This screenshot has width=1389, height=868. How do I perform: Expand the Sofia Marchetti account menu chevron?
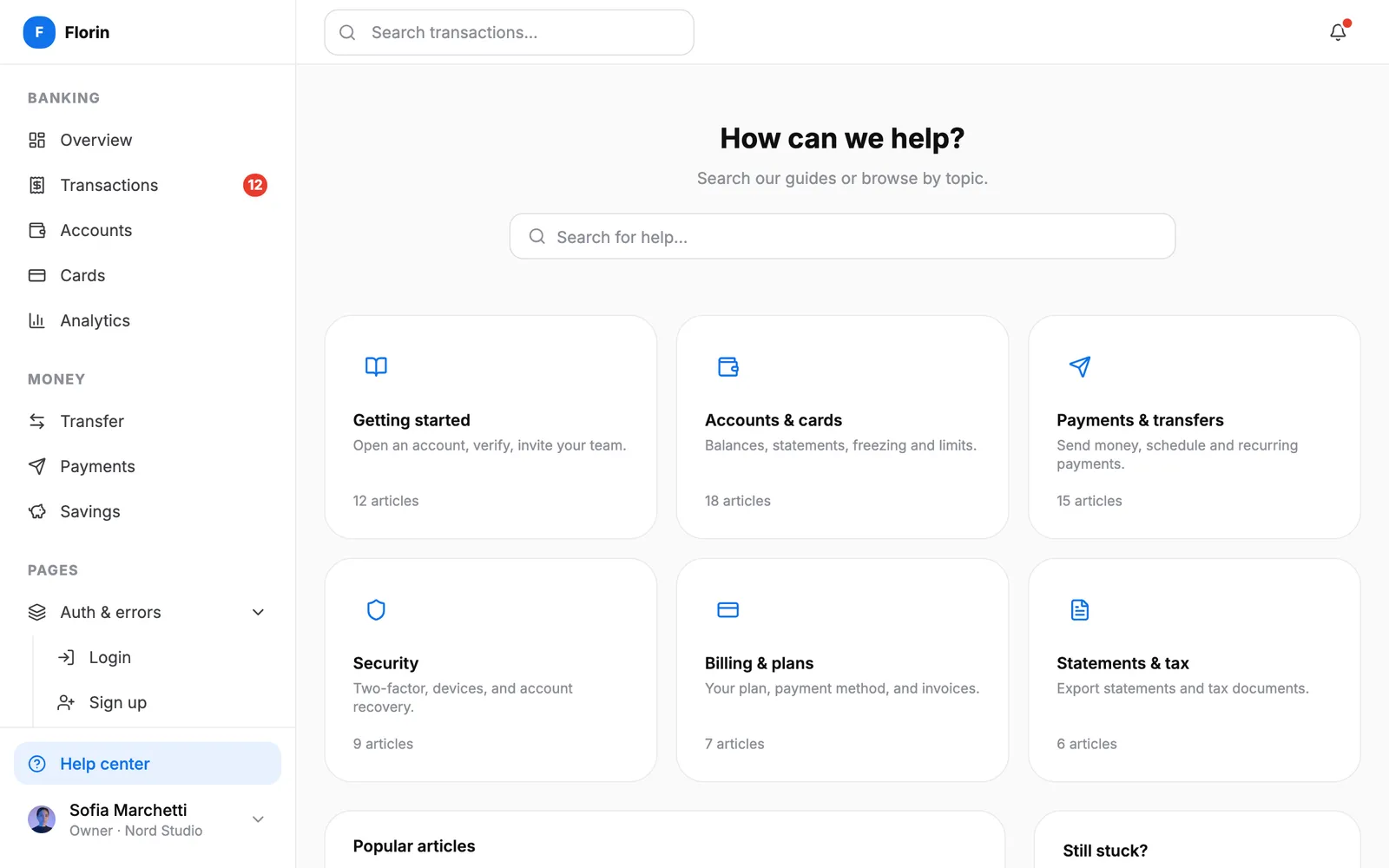[x=258, y=819]
